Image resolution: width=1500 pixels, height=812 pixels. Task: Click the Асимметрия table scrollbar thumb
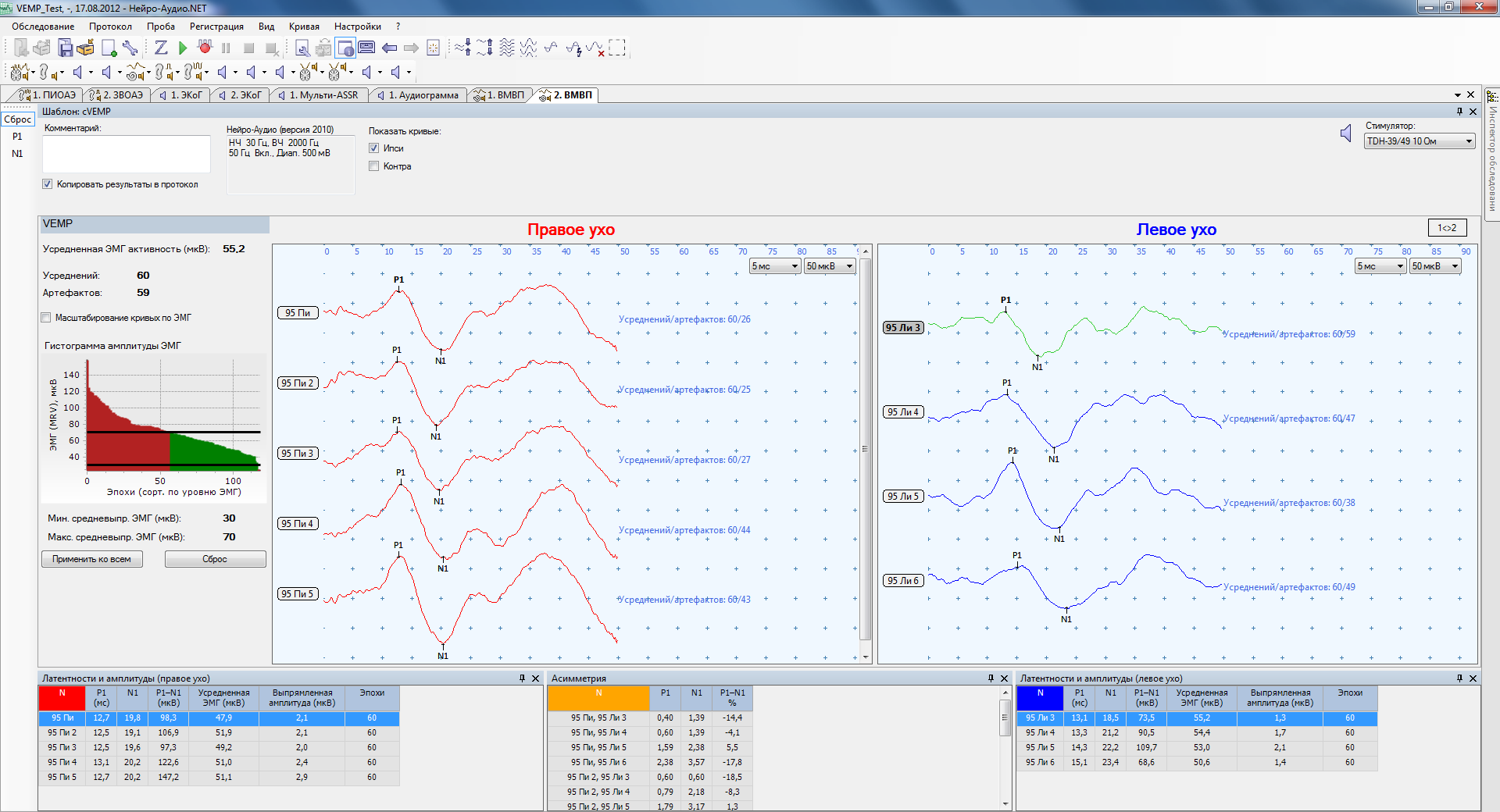coord(1005,718)
